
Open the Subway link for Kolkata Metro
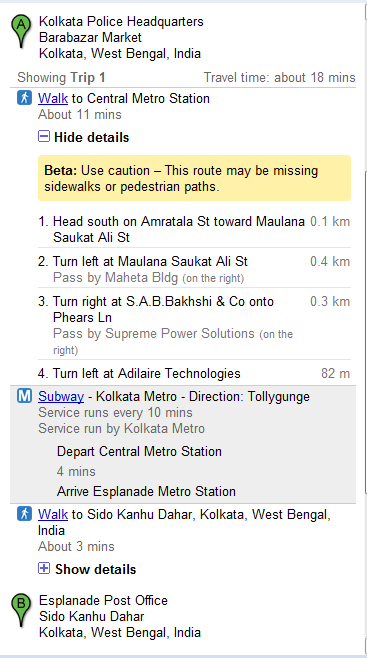click(x=61, y=397)
